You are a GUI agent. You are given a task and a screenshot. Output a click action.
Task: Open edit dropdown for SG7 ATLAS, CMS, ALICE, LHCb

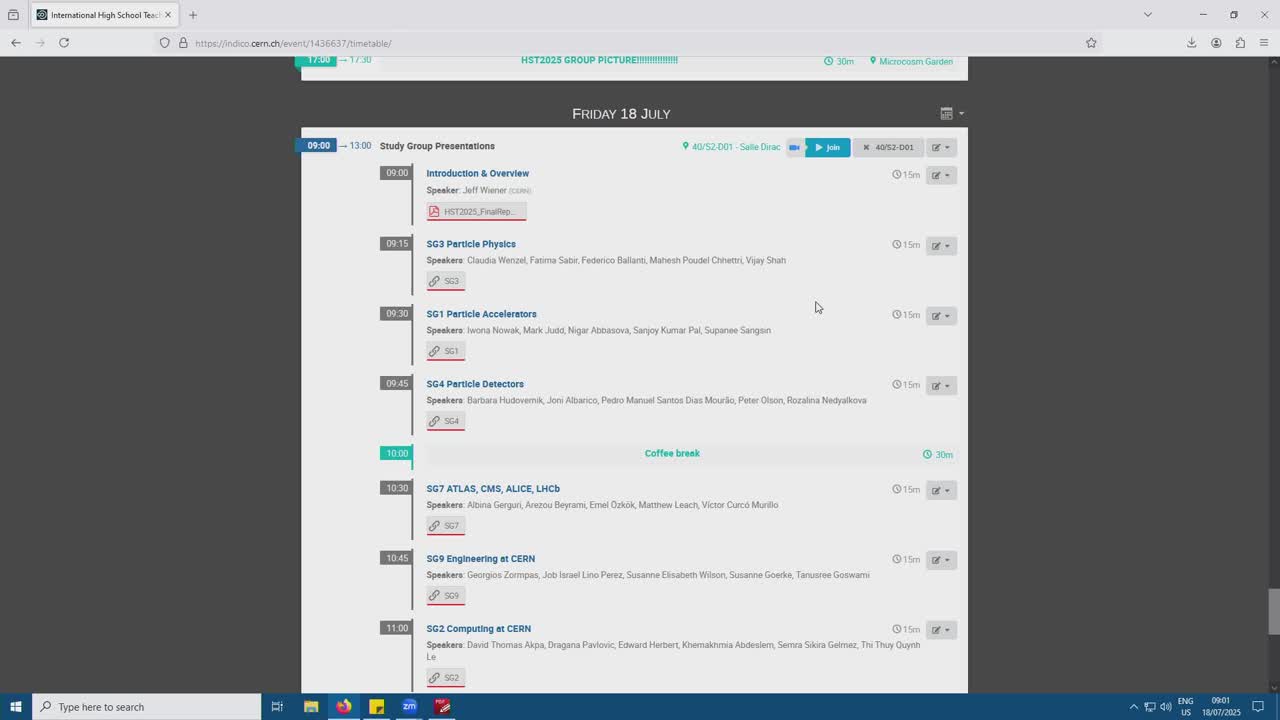[941, 490]
